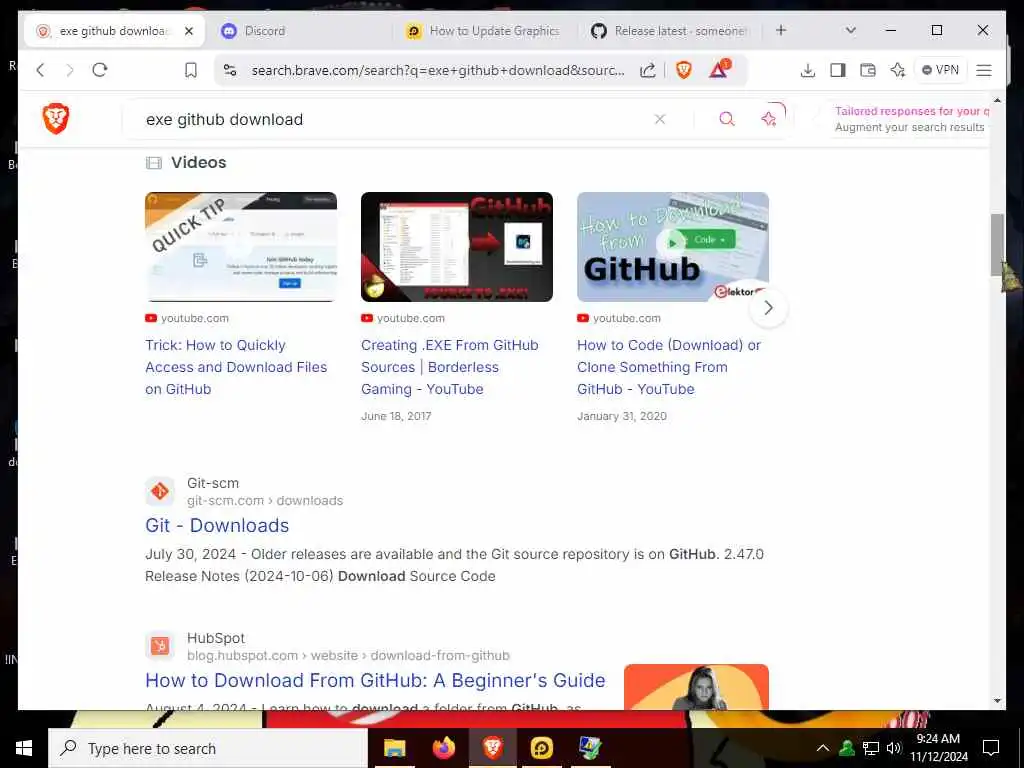Open the VPN button
The height and width of the screenshot is (768, 1024).
coord(940,70)
